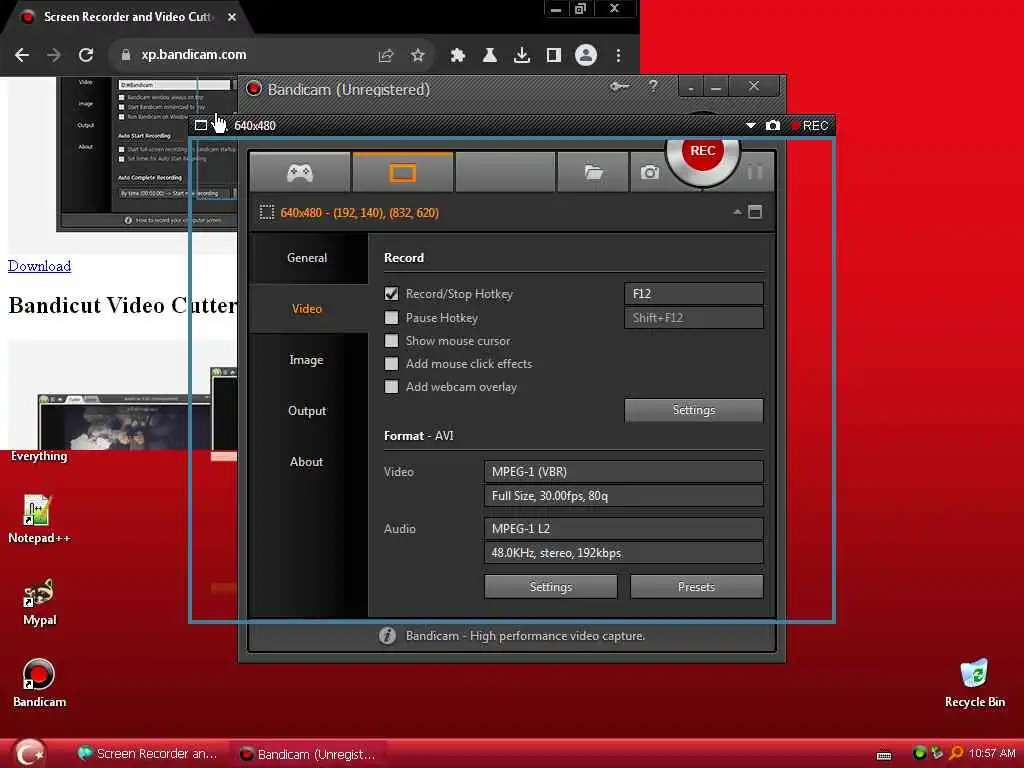
Task: Bookmark this page with star icon
Action: (417, 56)
